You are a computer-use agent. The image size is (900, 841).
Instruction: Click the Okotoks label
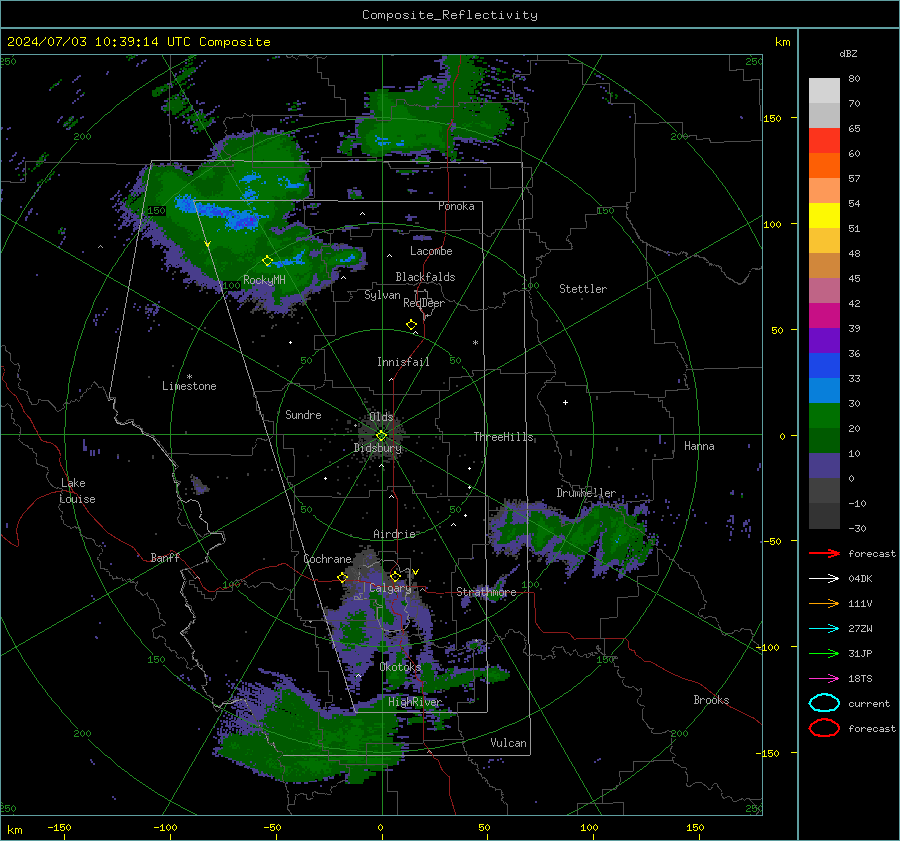400,667
